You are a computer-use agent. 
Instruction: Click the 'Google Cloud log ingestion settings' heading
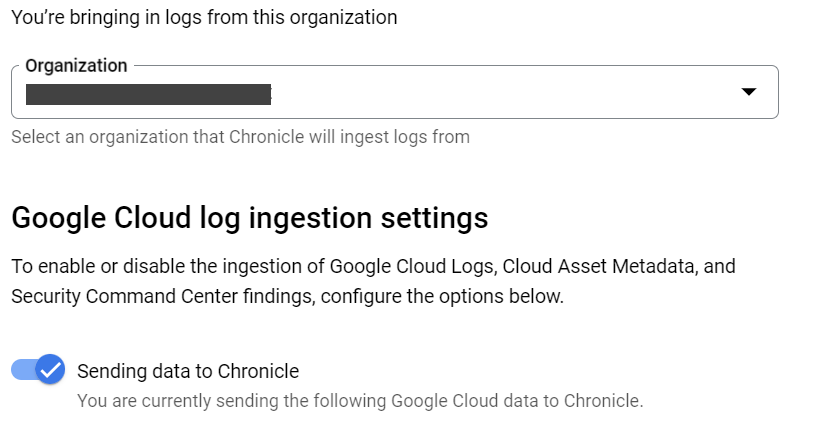[x=249, y=217]
